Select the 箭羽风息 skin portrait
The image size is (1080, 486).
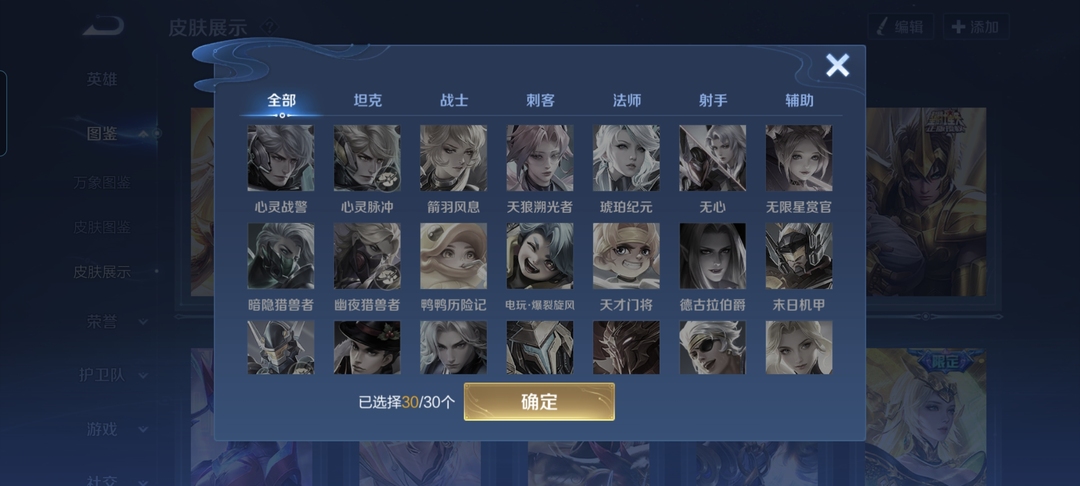(x=454, y=158)
